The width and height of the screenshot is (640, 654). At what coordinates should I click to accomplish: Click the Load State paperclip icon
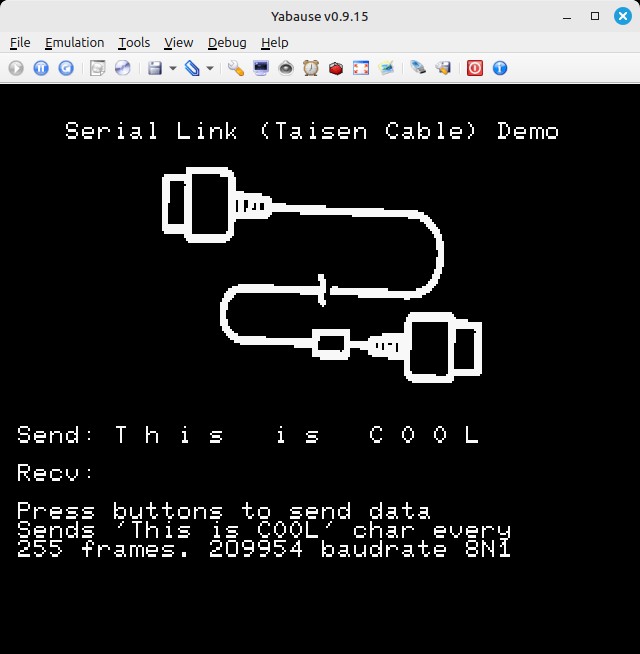coord(192,68)
